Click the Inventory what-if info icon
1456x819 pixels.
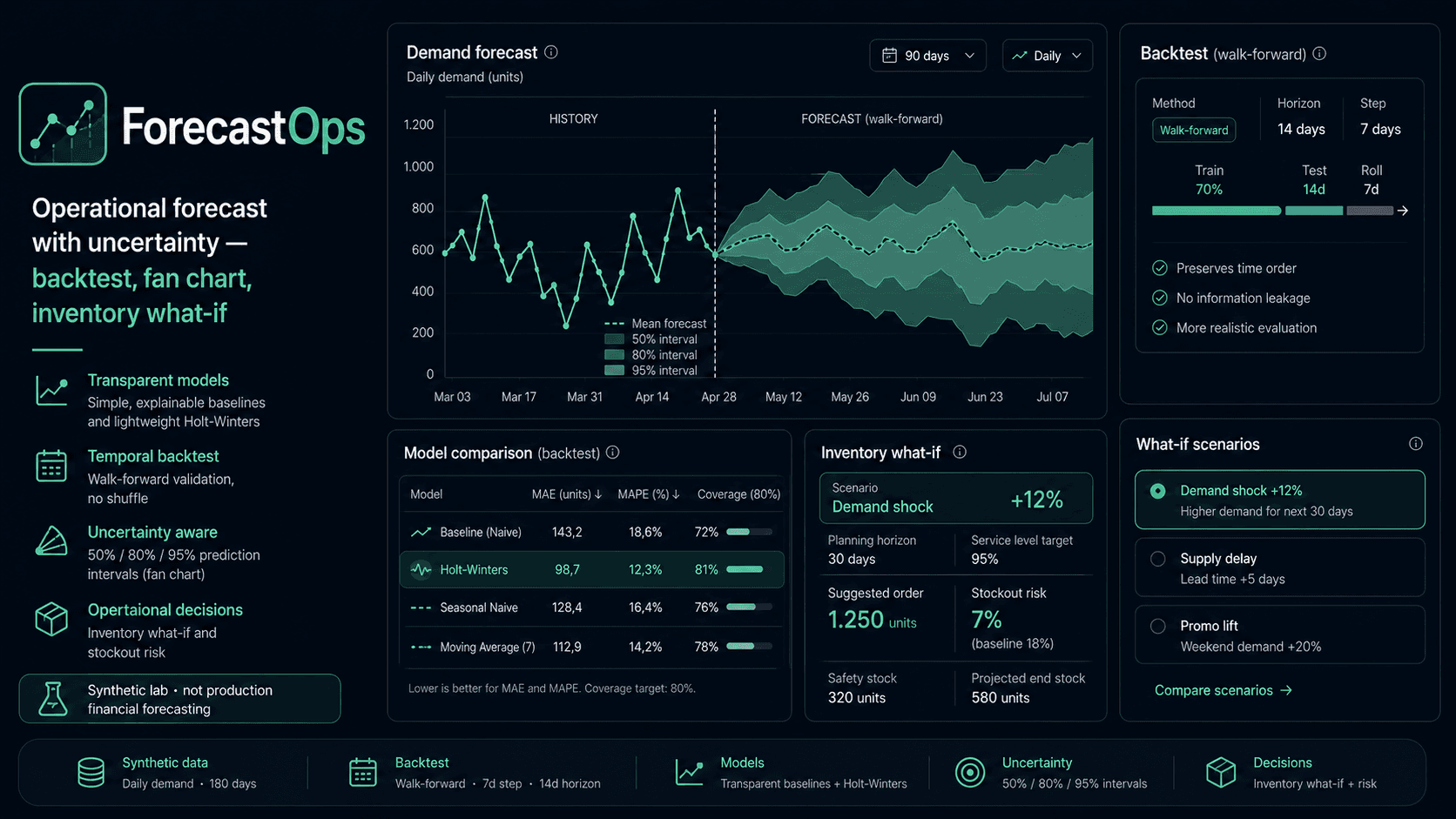click(x=960, y=452)
